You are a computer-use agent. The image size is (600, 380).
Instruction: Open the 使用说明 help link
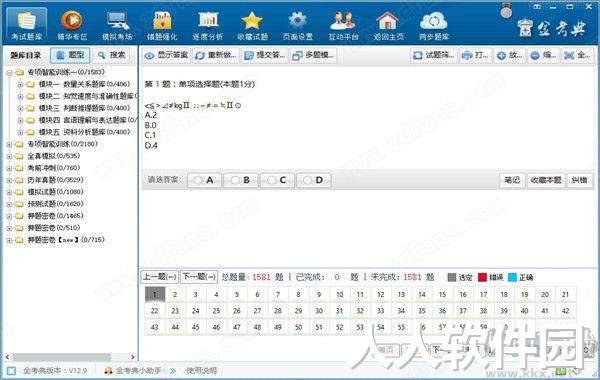(201, 370)
